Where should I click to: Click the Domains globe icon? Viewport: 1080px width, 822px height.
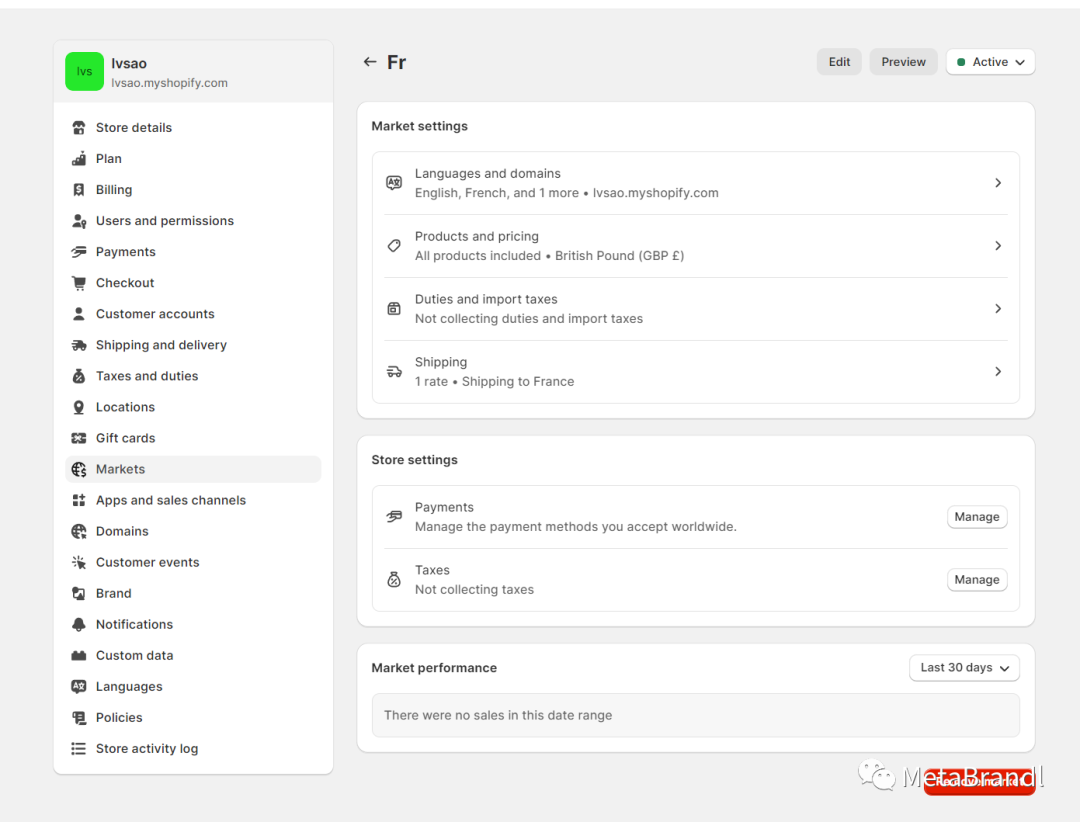(x=79, y=531)
